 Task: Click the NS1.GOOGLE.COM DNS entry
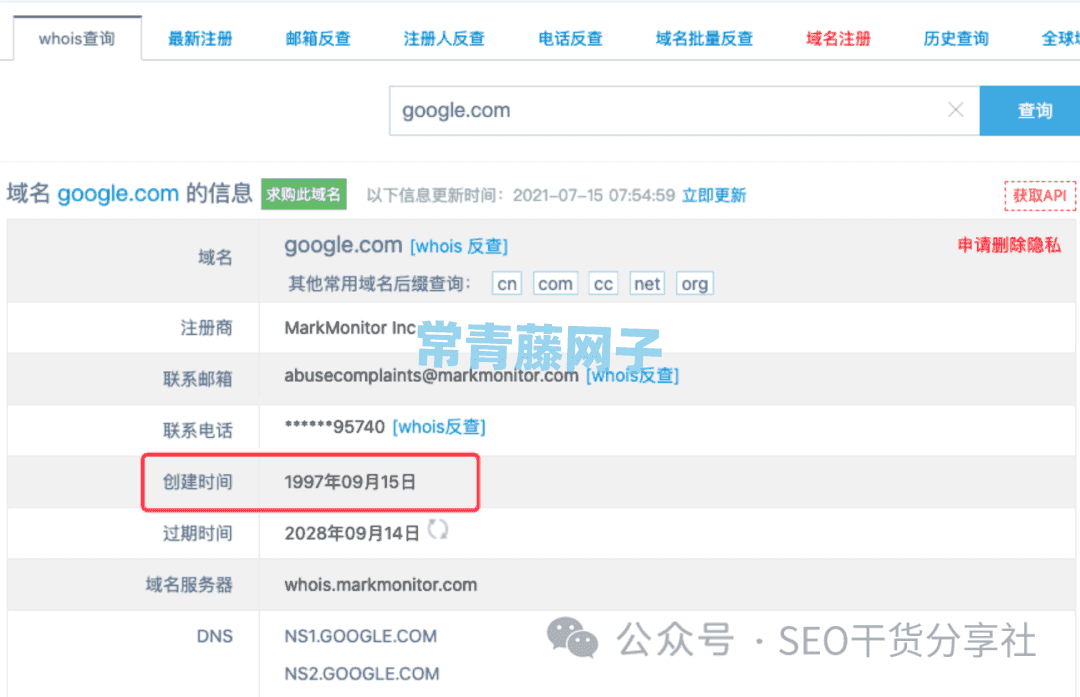click(x=361, y=636)
